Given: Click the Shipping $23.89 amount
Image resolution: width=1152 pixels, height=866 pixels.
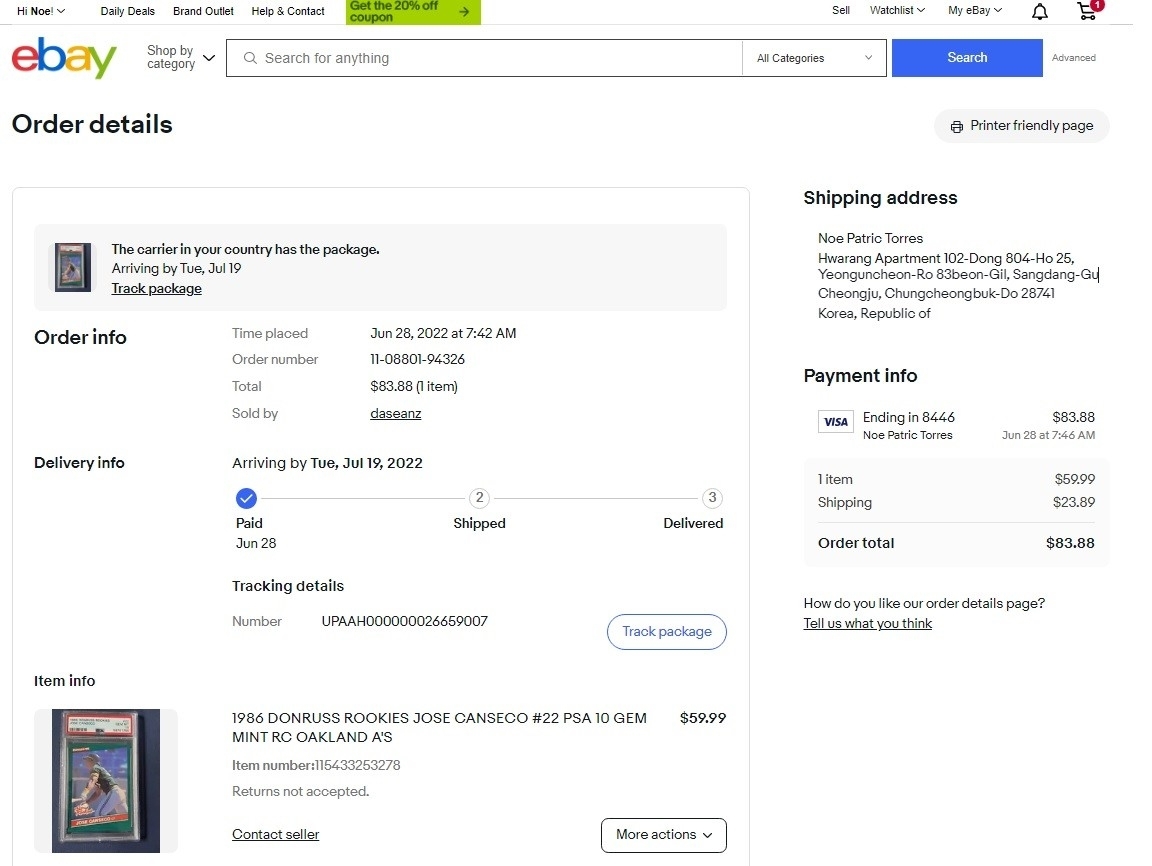Looking at the screenshot, I should click(x=1073, y=502).
